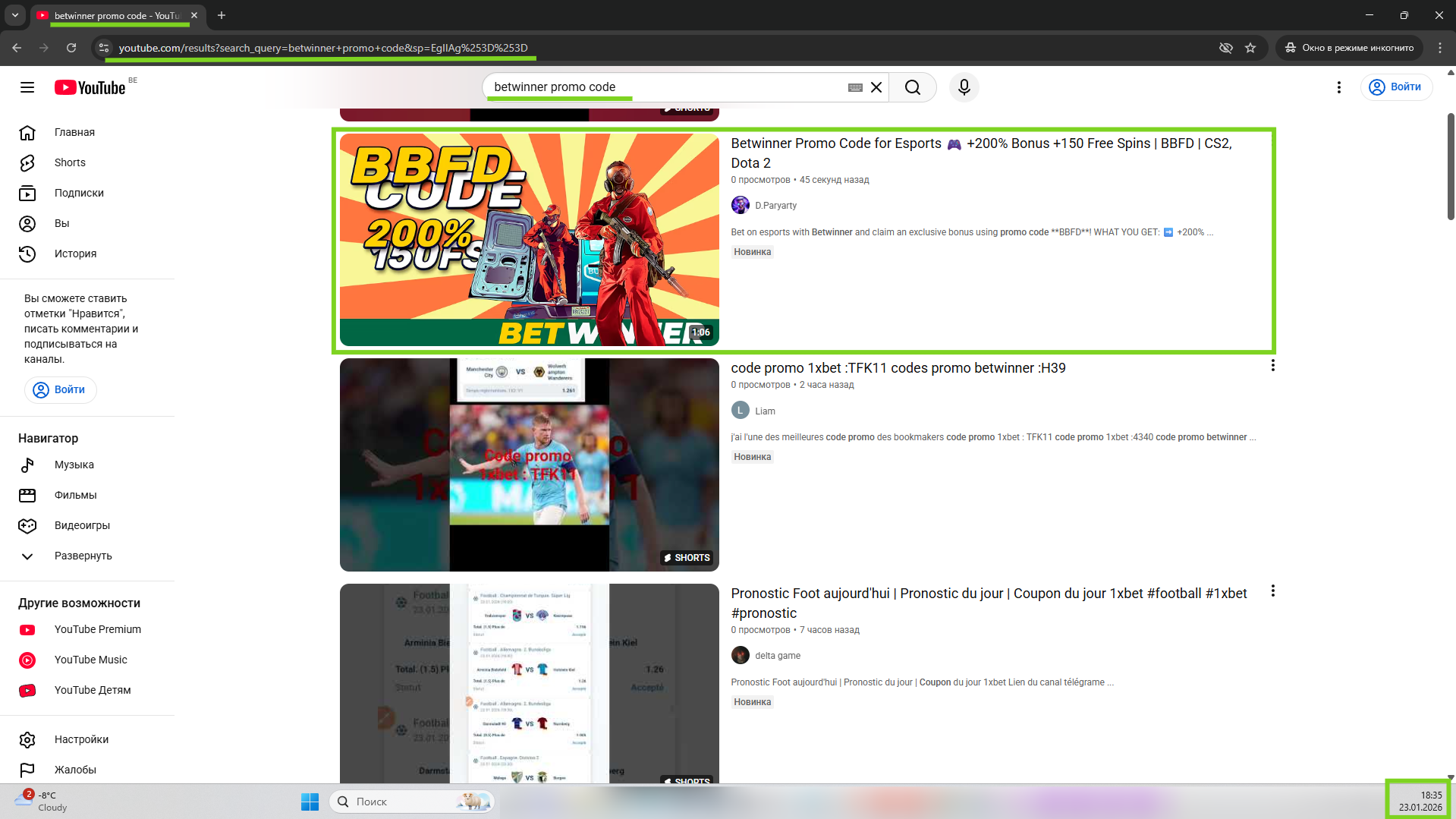Open a new browser tab

[222, 15]
